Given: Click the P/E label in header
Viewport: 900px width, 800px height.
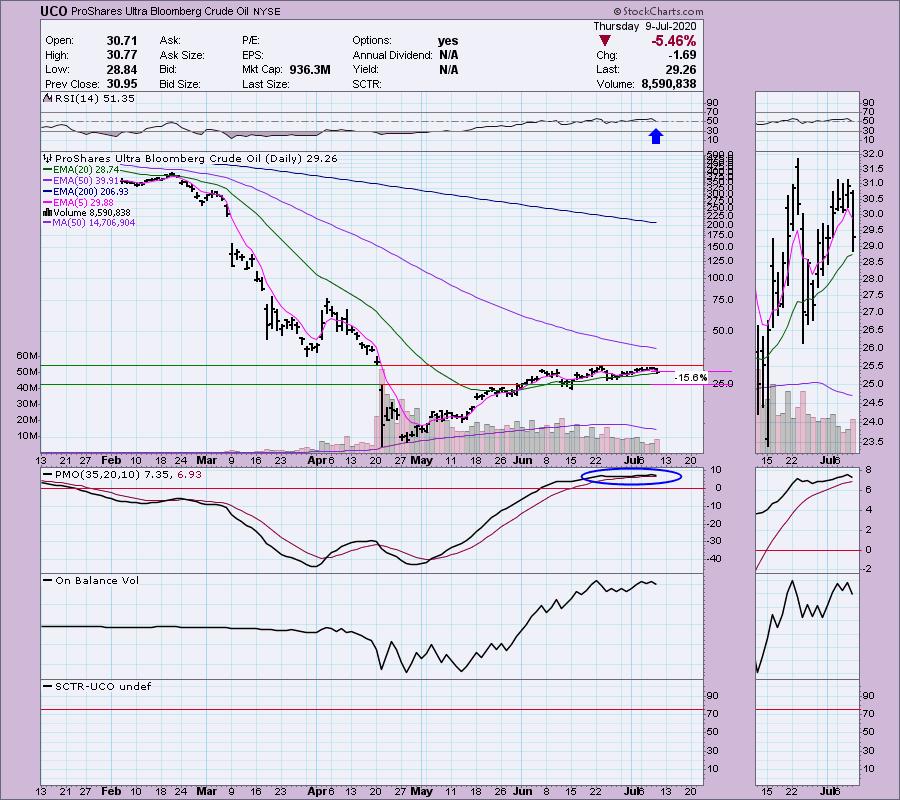Looking at the screenshot, I should tap(251, 41).
